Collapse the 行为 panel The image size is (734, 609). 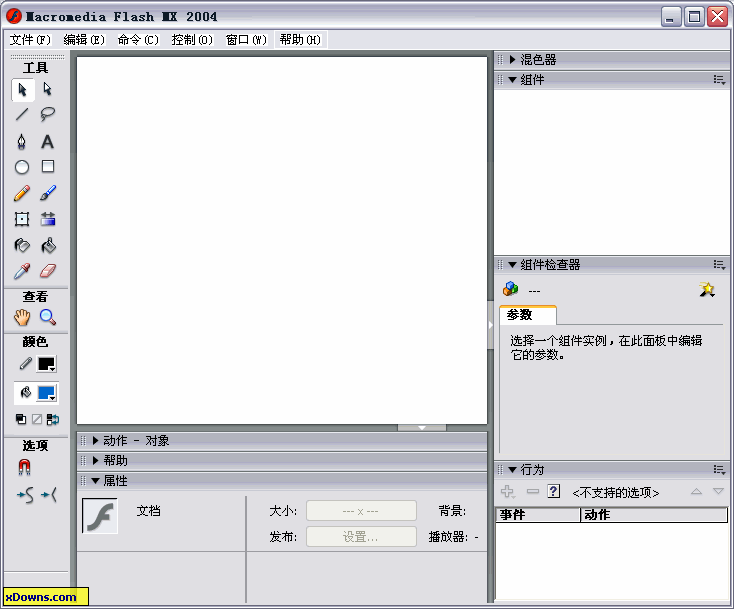point(512,470)
